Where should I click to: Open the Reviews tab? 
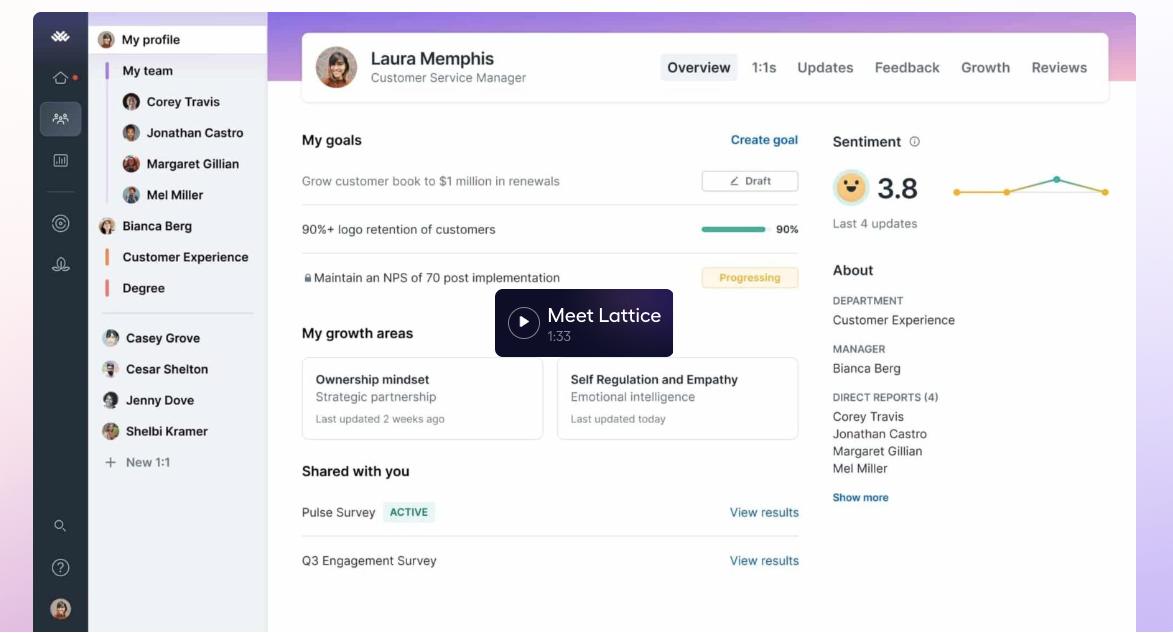[1059, 67]
